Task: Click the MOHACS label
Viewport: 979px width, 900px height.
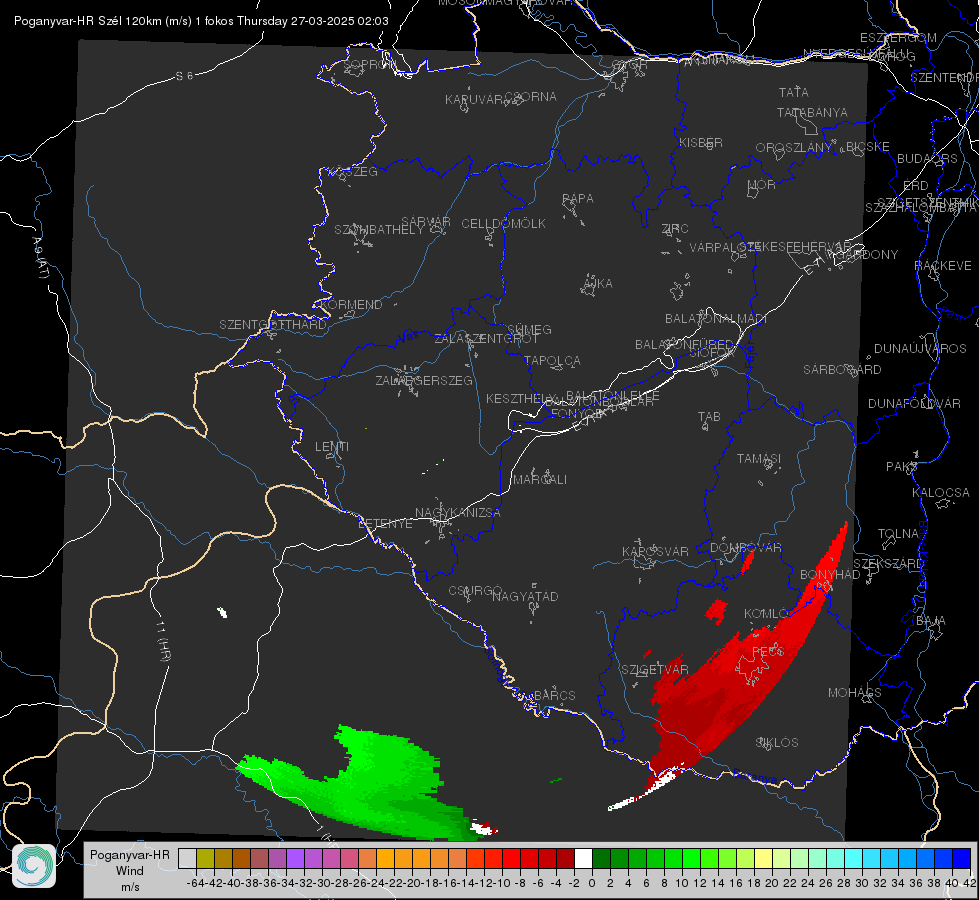Action: [x=854, y=693]
